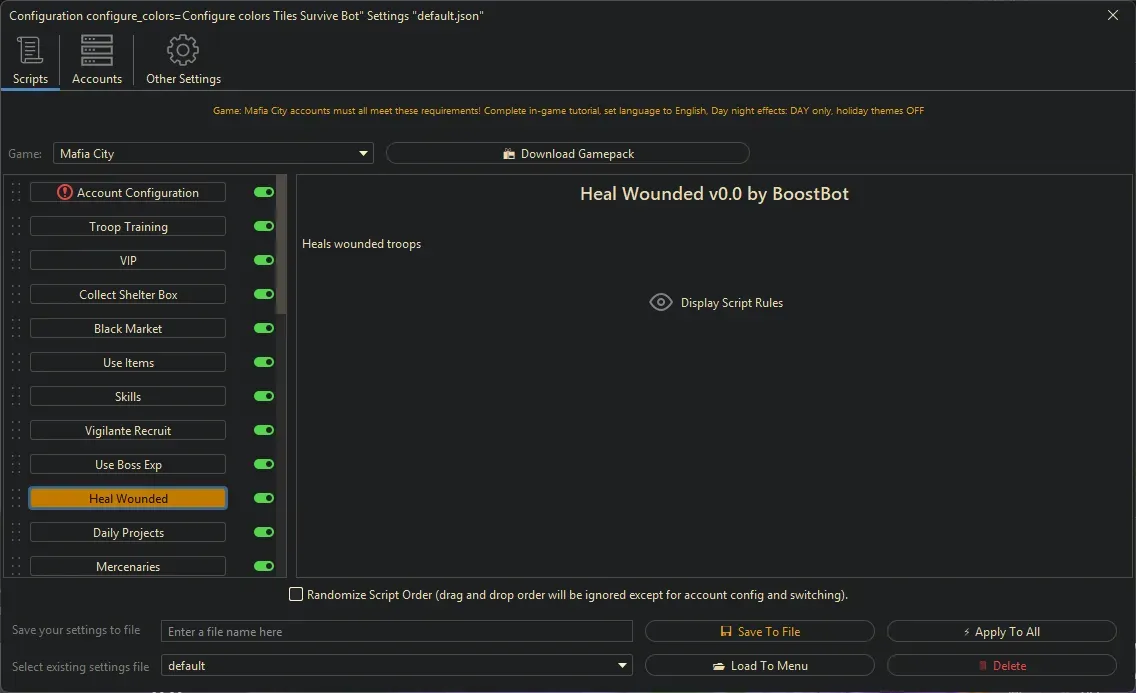Enable the Randomize Script Order checkbox
This screenshot has height=693, width=1136.
296,595
